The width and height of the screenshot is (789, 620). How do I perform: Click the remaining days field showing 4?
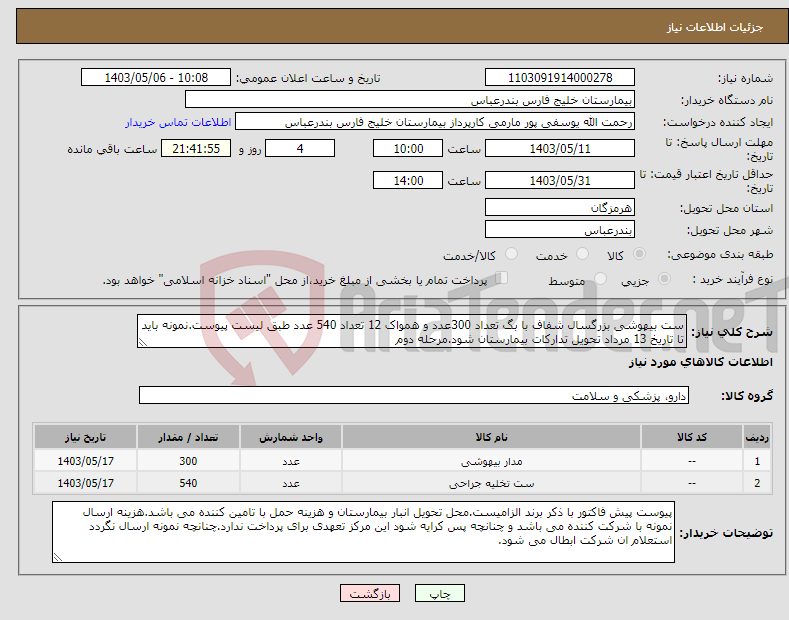point(300,148)
